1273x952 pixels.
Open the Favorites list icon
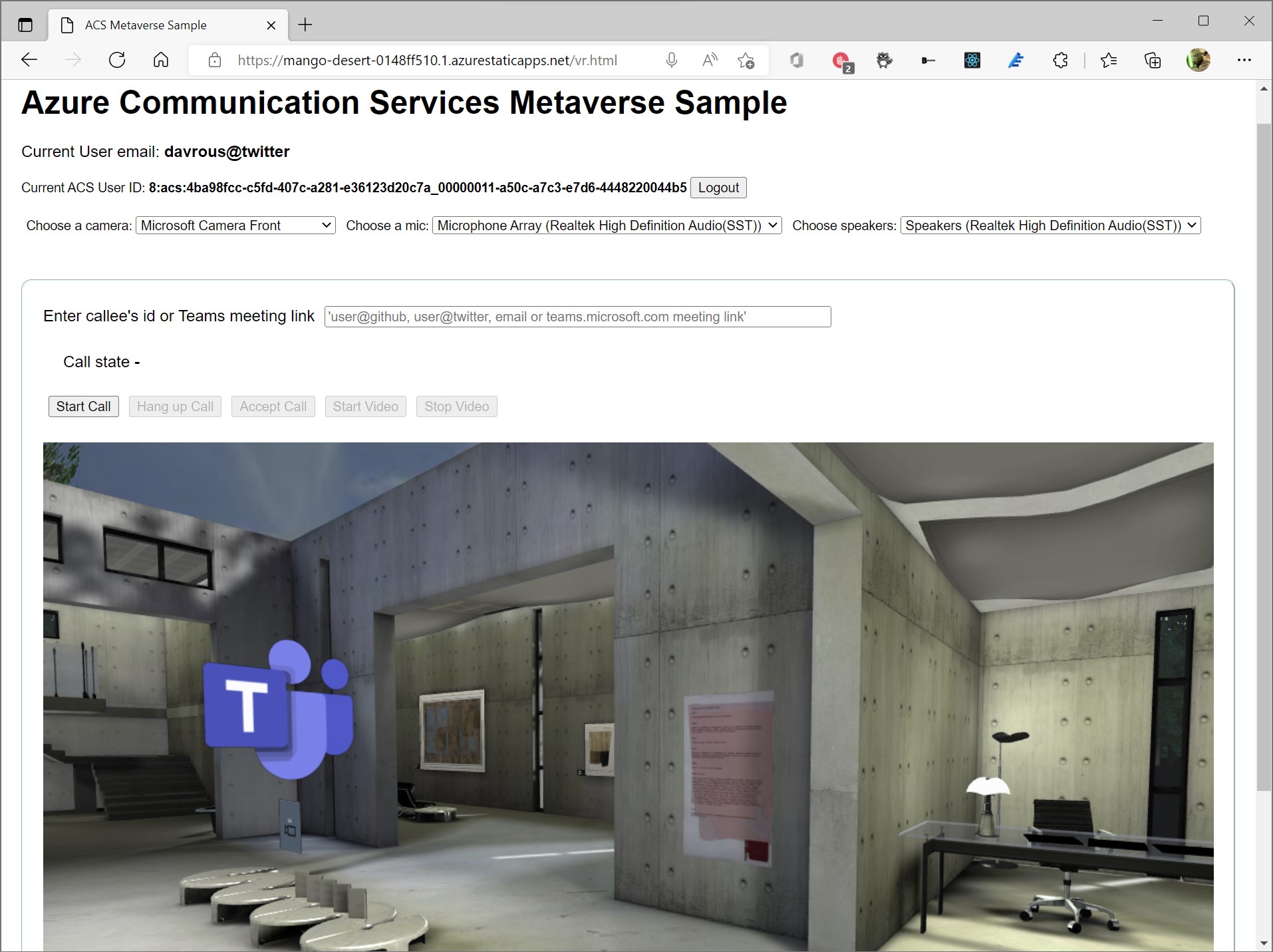pyautogui.click(x=1108, y=61)
